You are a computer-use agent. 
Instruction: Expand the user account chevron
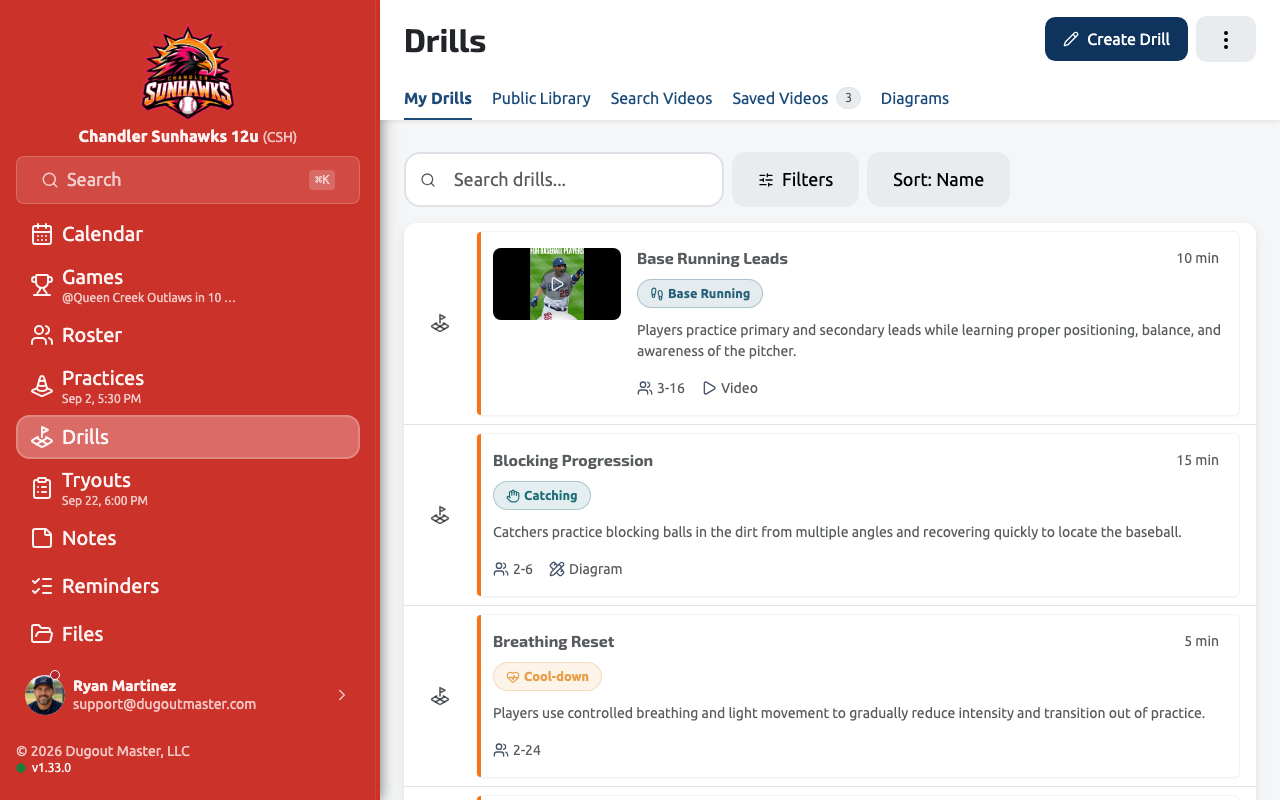[342, 695]
